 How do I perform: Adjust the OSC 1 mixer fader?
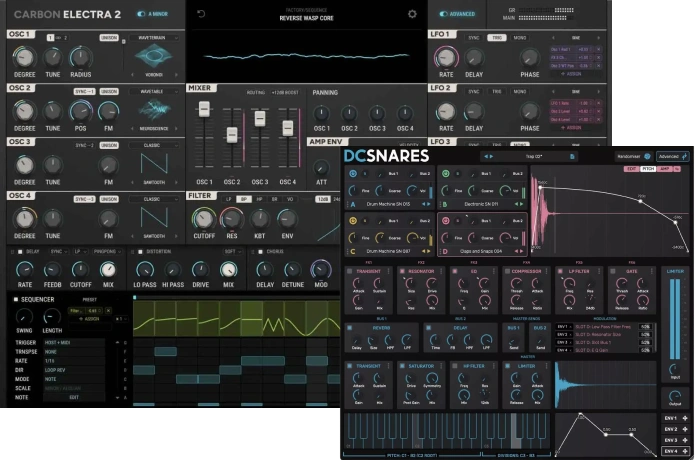[x=204, y=109]
